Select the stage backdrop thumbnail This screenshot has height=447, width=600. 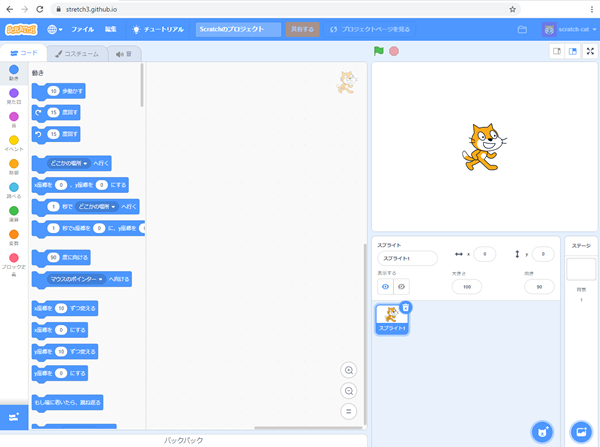click(581, 269)
